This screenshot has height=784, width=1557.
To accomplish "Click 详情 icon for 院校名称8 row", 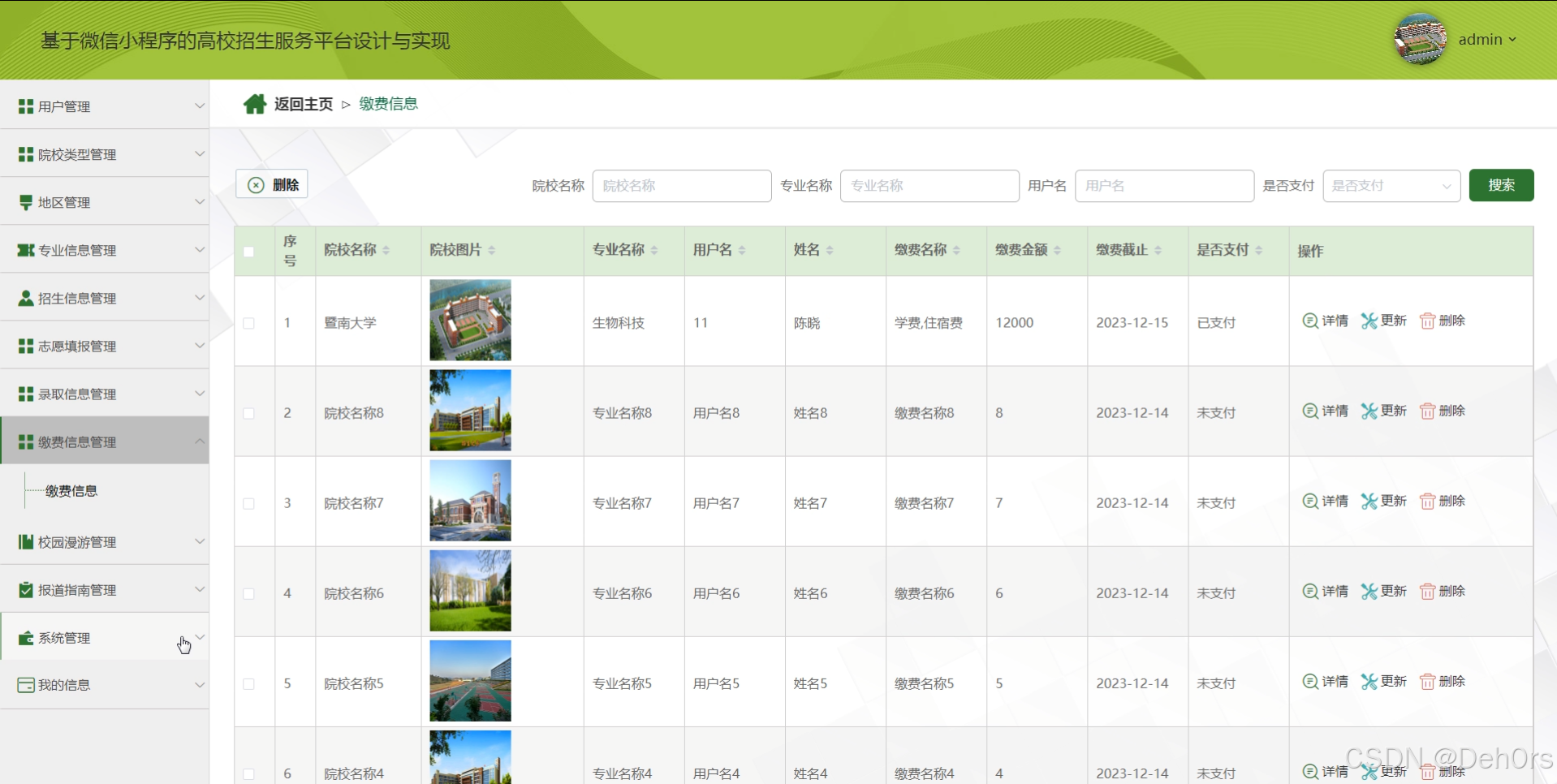I will [x=1310, y=411].
